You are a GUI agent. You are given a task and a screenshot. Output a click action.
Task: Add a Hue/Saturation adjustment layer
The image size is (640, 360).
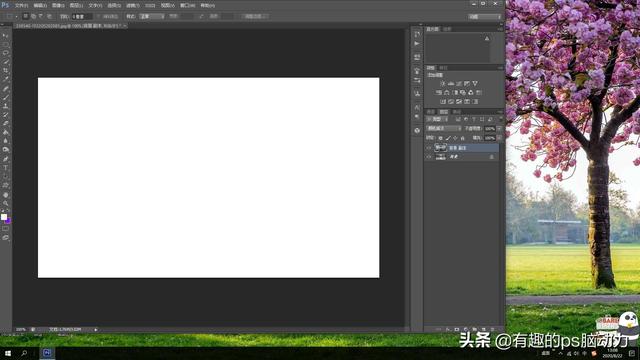pos(439,93)
